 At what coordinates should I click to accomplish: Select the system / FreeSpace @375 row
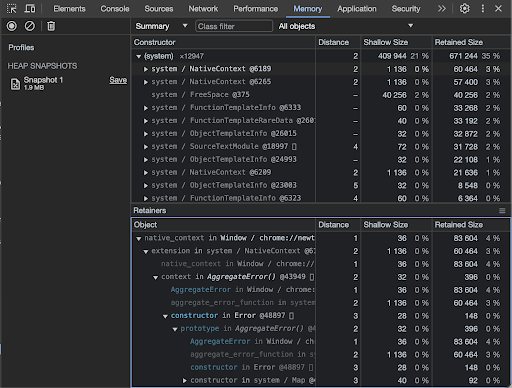click(321, 95)
